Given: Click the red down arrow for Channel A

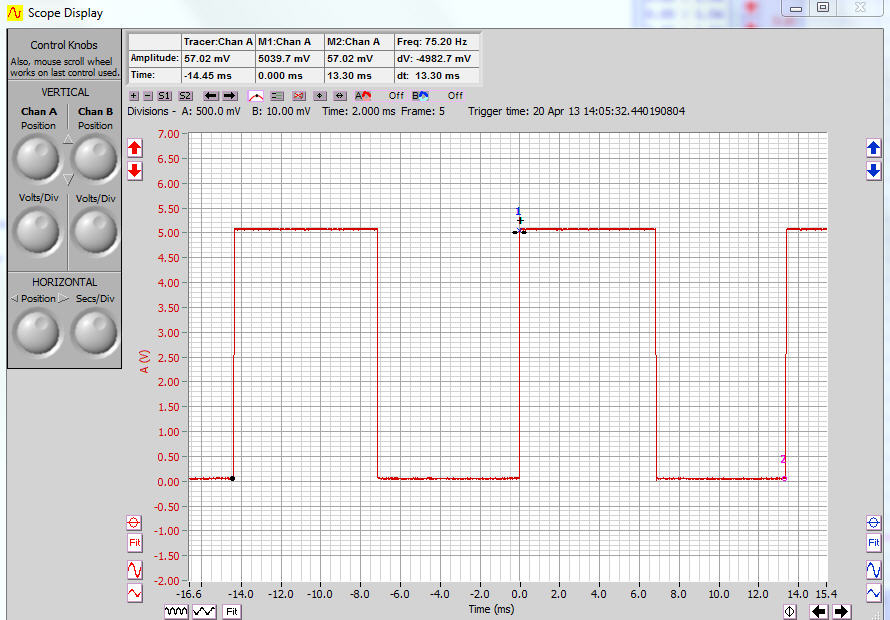Looking at the screenshot, I should (x=135, y=170).
